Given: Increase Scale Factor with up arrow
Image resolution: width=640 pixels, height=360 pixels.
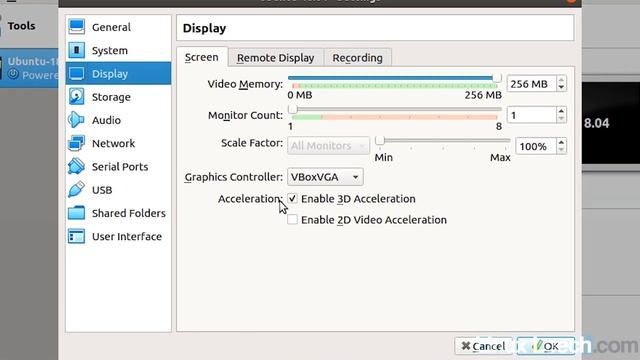Looking at the screenshot, I should 561,142.
